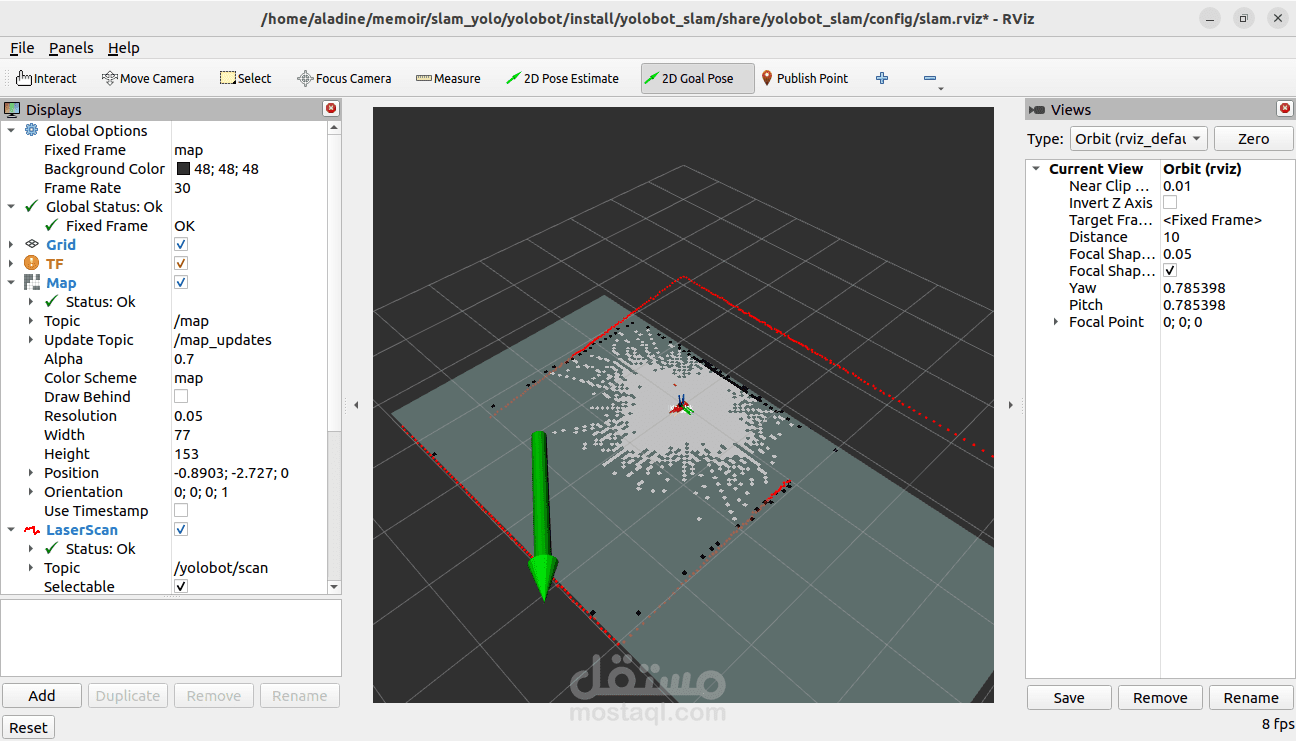1296x741 pixels.
Task: Collapse the Map display node
Action: click(11, 283)
